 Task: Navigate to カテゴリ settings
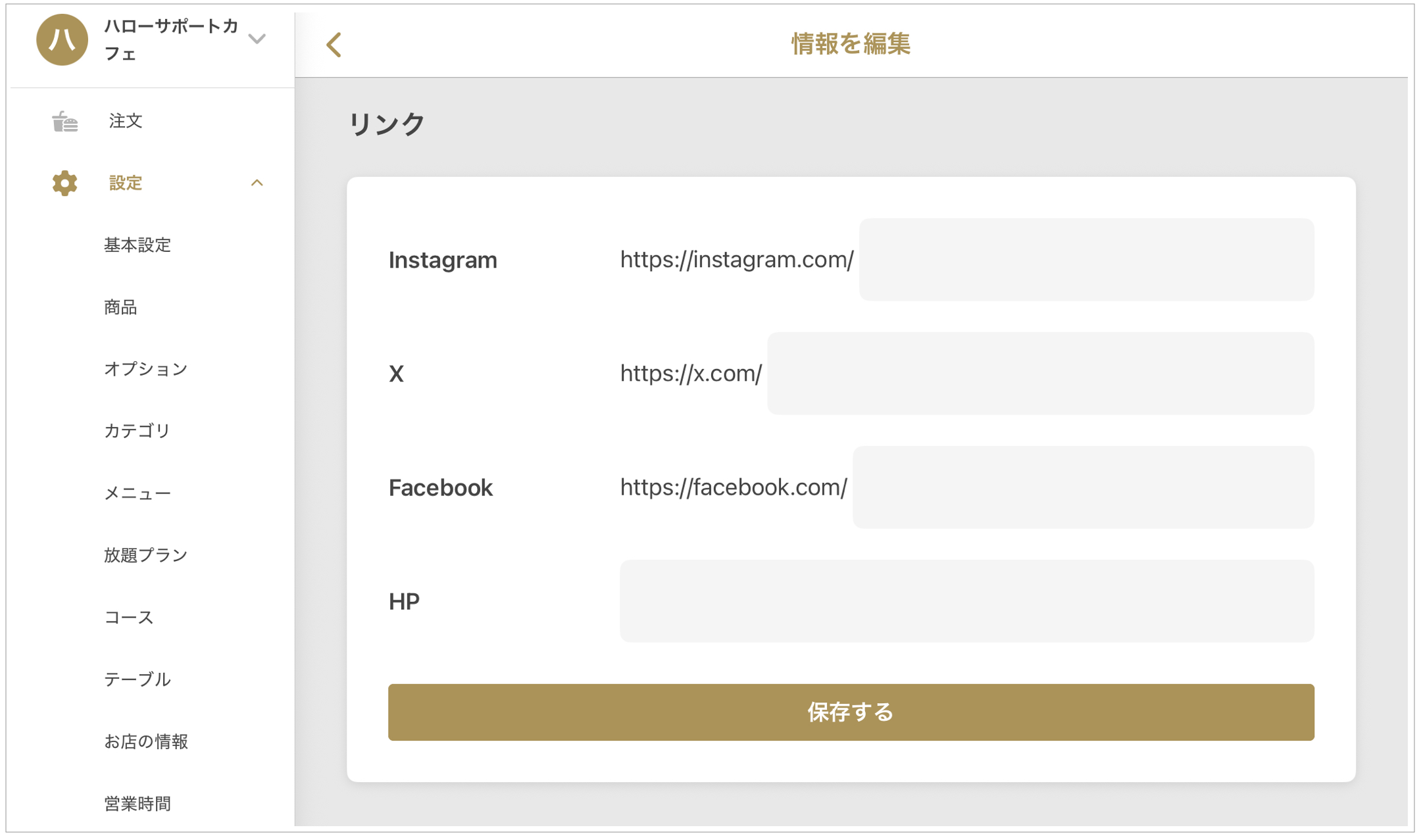[x=137, y=431]
